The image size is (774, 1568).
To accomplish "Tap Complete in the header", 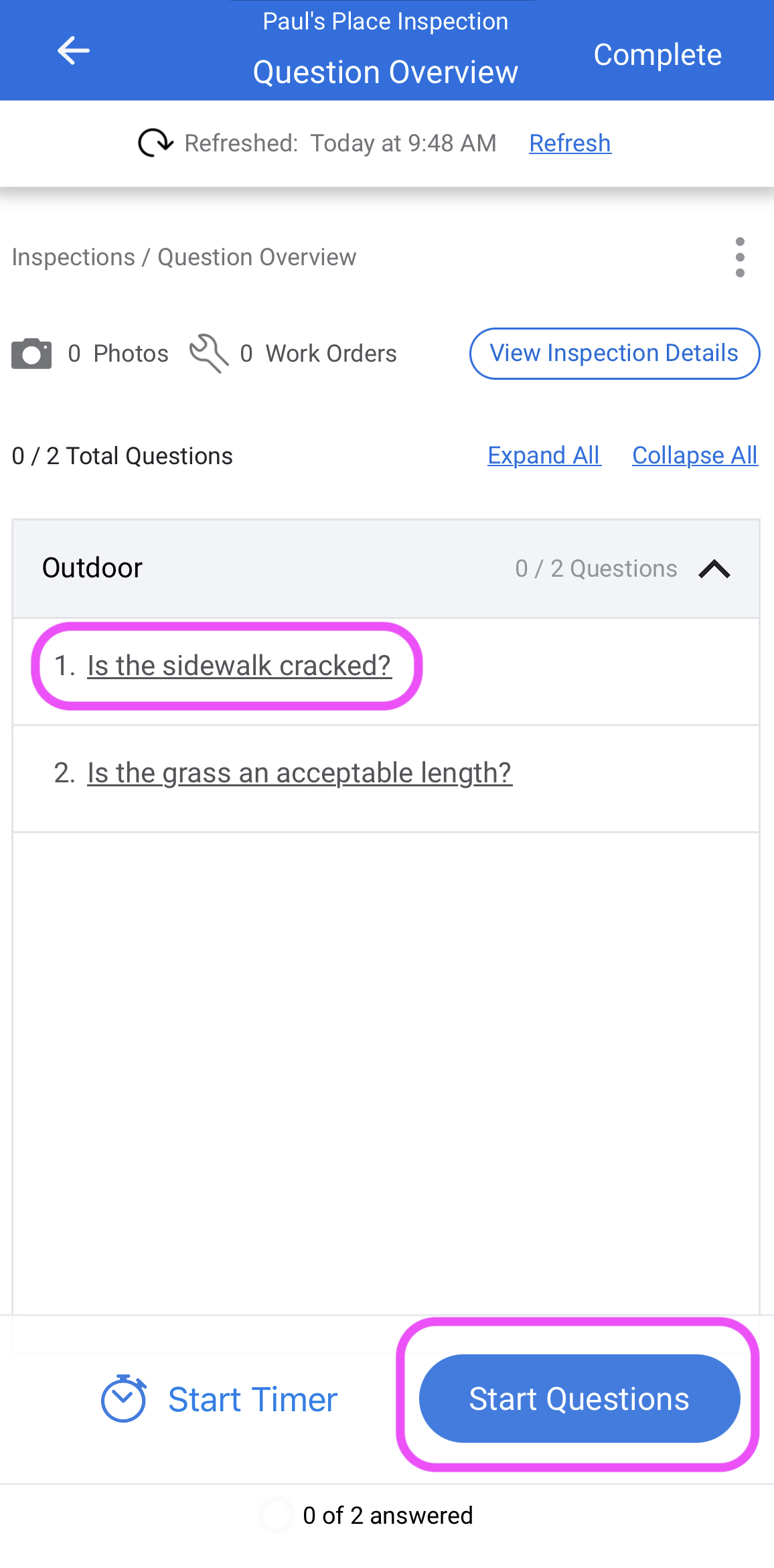I will tap(657, 55).
